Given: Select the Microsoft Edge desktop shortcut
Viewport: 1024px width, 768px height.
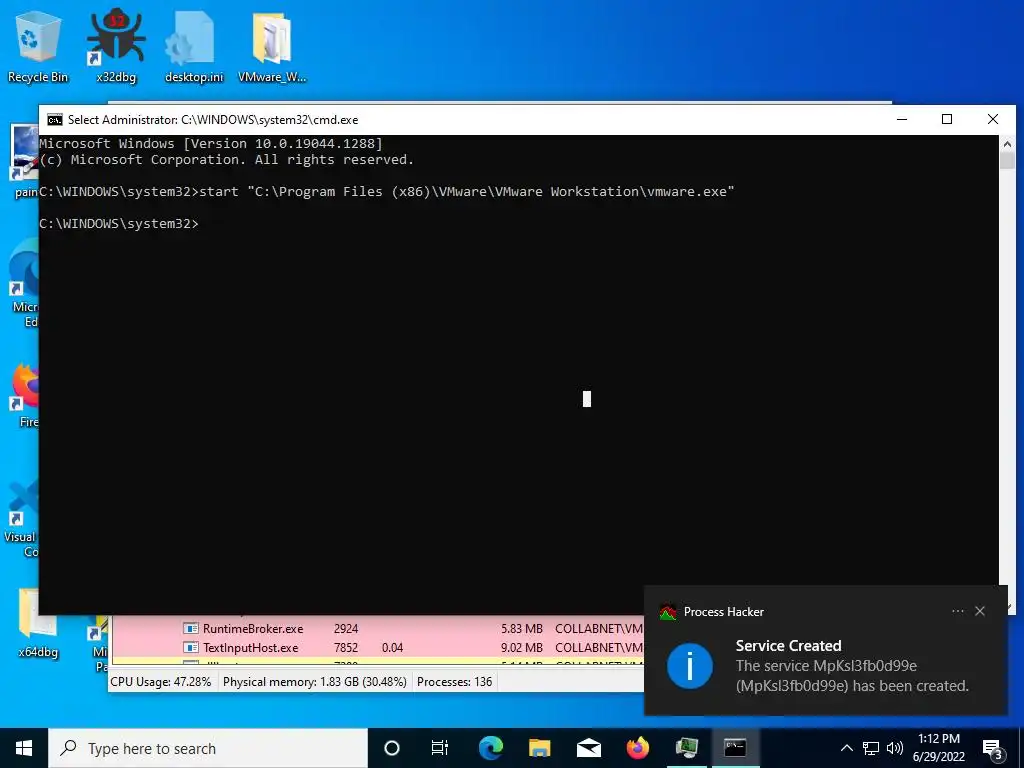Looking at the screenshot, I should pyautogui.click(x=25, y=281).
